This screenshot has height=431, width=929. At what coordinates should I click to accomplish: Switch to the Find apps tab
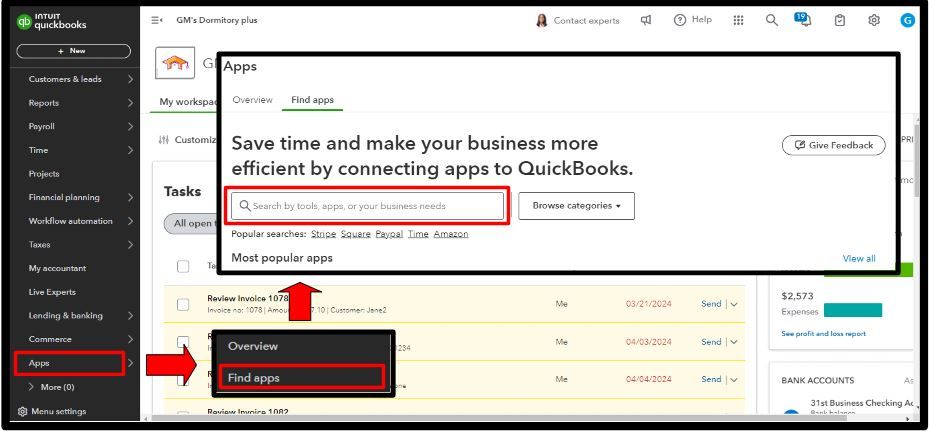[312, 100]
